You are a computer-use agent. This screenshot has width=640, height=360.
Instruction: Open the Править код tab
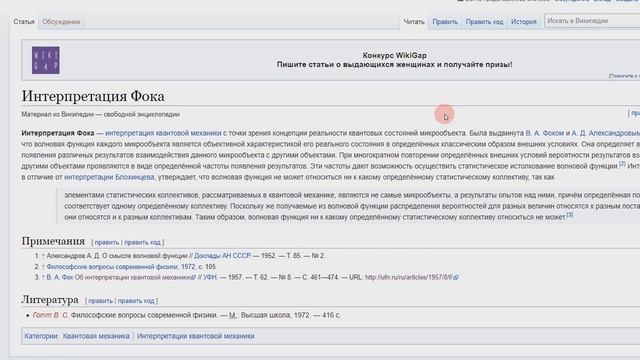pos(484,22)
